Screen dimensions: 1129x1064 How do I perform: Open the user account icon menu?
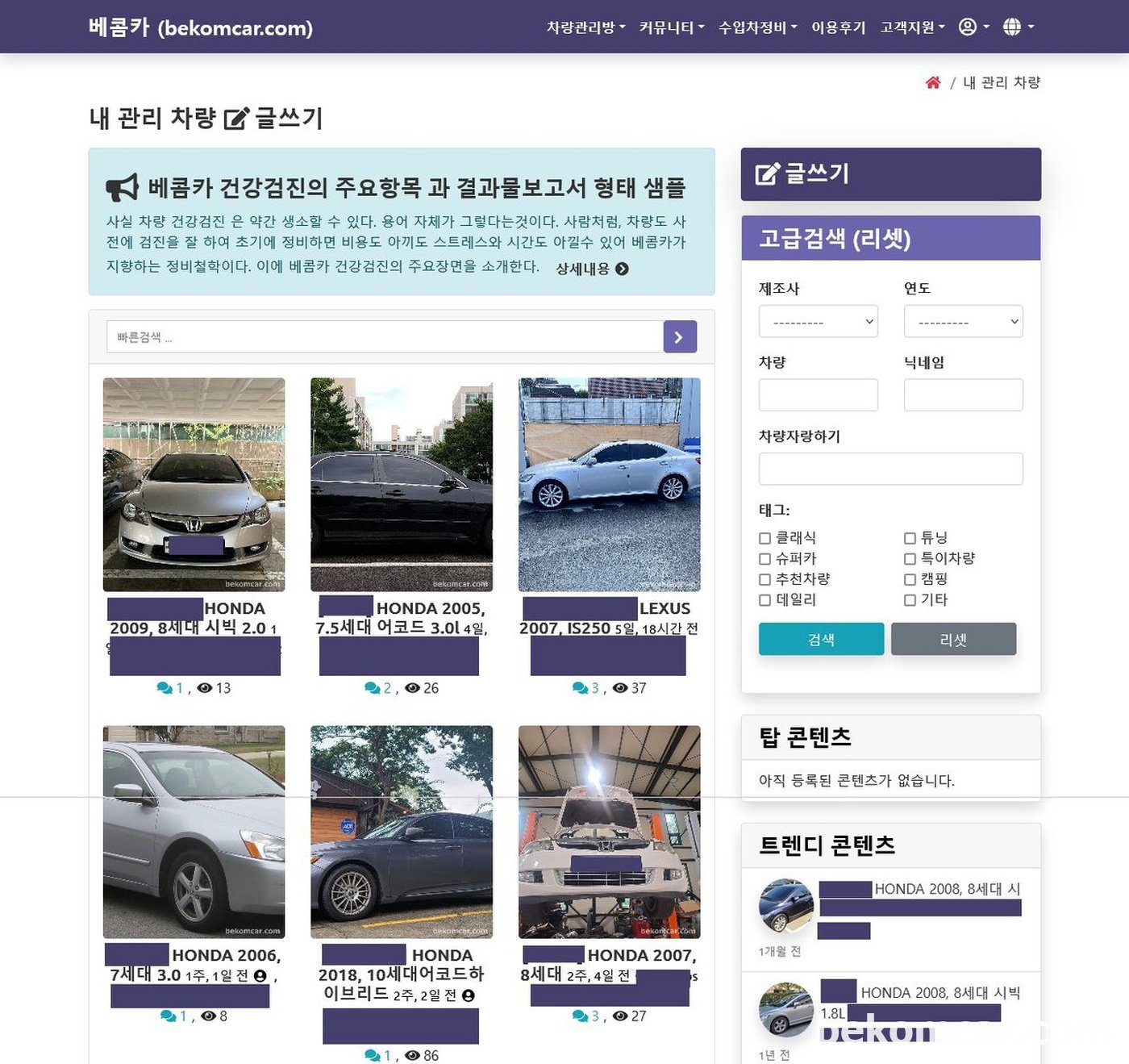pyautogui.click(x=973, y=27)
